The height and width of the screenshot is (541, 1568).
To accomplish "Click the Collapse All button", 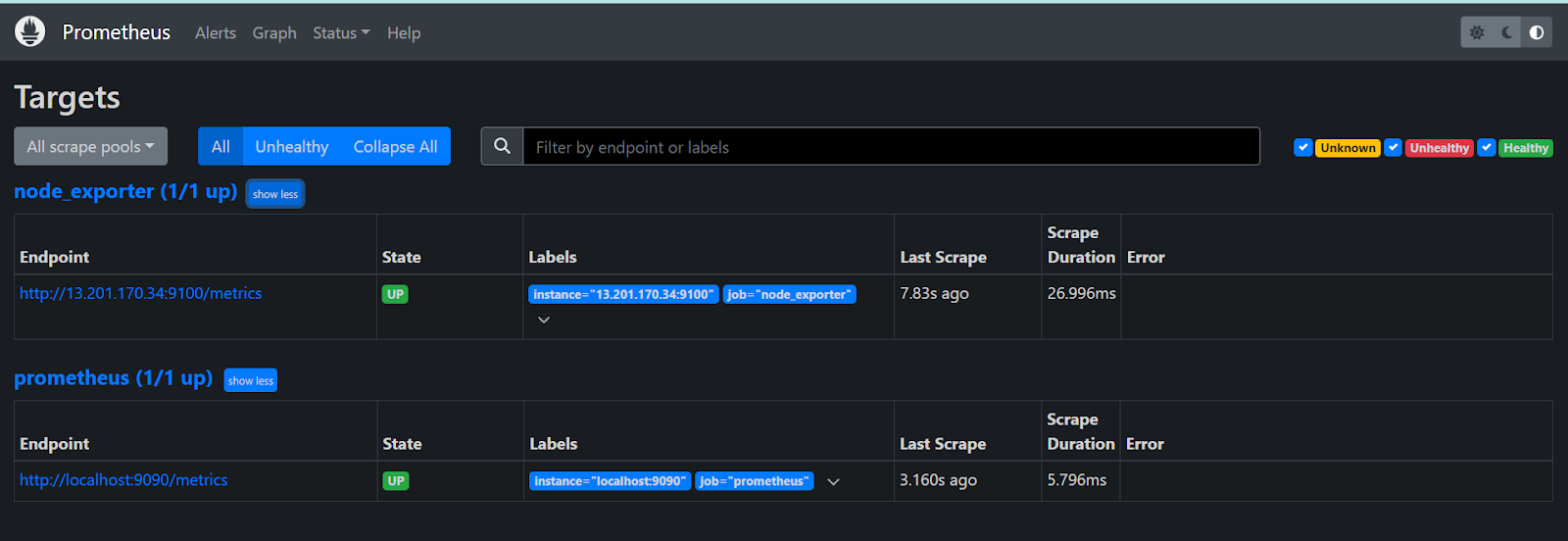I will 395,146.
